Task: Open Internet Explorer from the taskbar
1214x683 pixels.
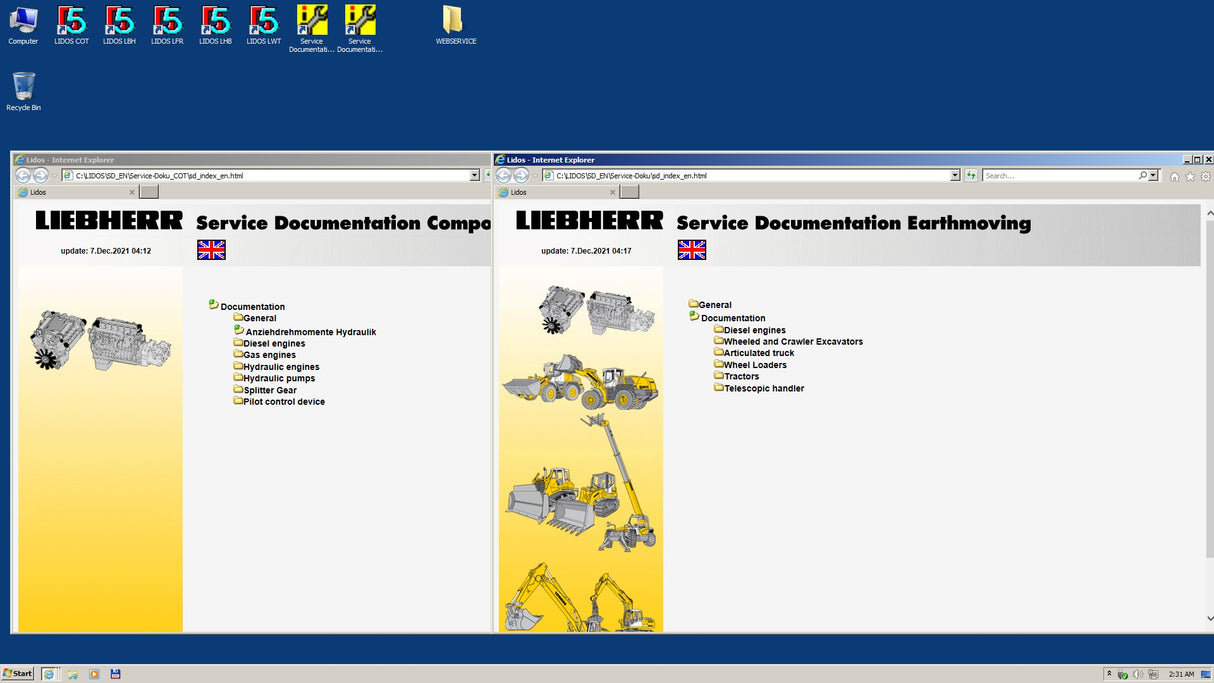Action: click(x=47, y=673)
